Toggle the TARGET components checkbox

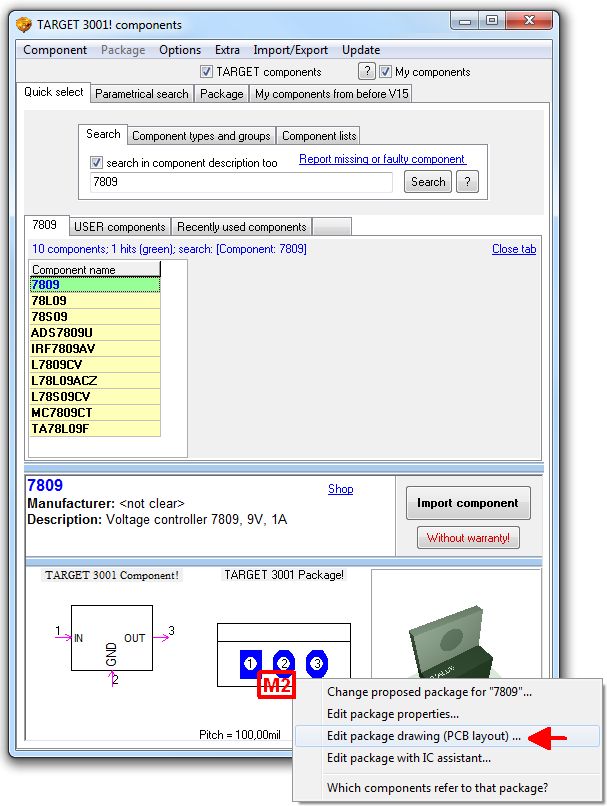pyautogui.click(x=207, y=72)
